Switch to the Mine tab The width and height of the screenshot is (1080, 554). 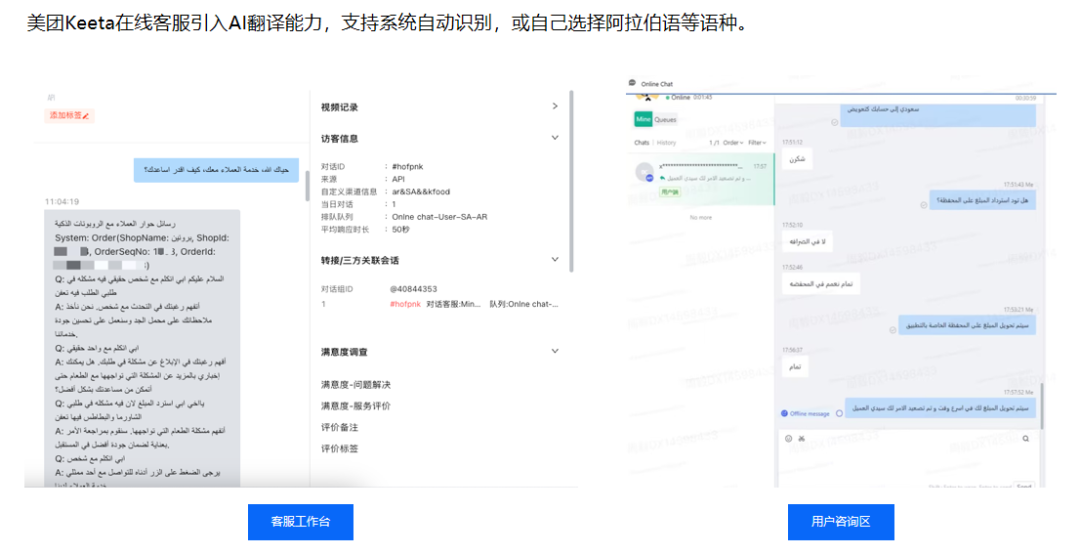643,119
